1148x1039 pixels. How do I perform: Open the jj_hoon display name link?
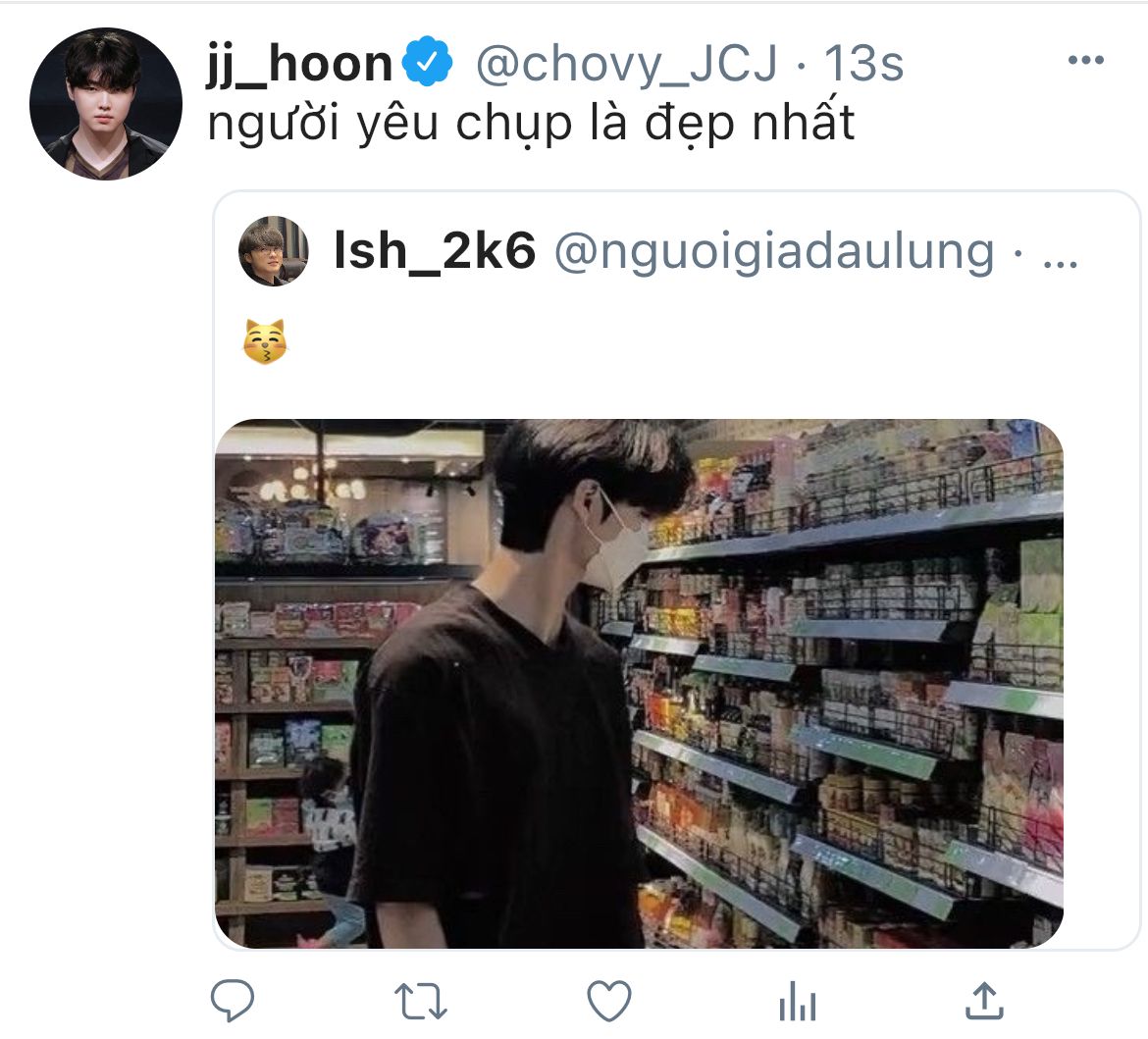tap(300, 64)
